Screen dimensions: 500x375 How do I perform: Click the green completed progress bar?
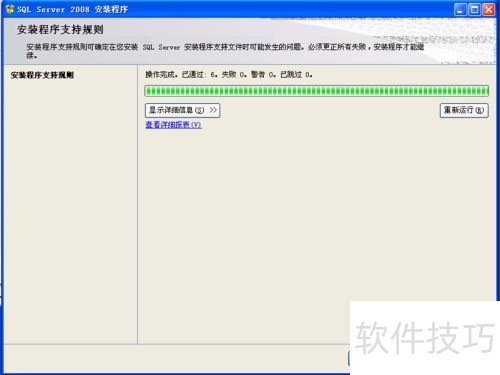pos(317,91)
